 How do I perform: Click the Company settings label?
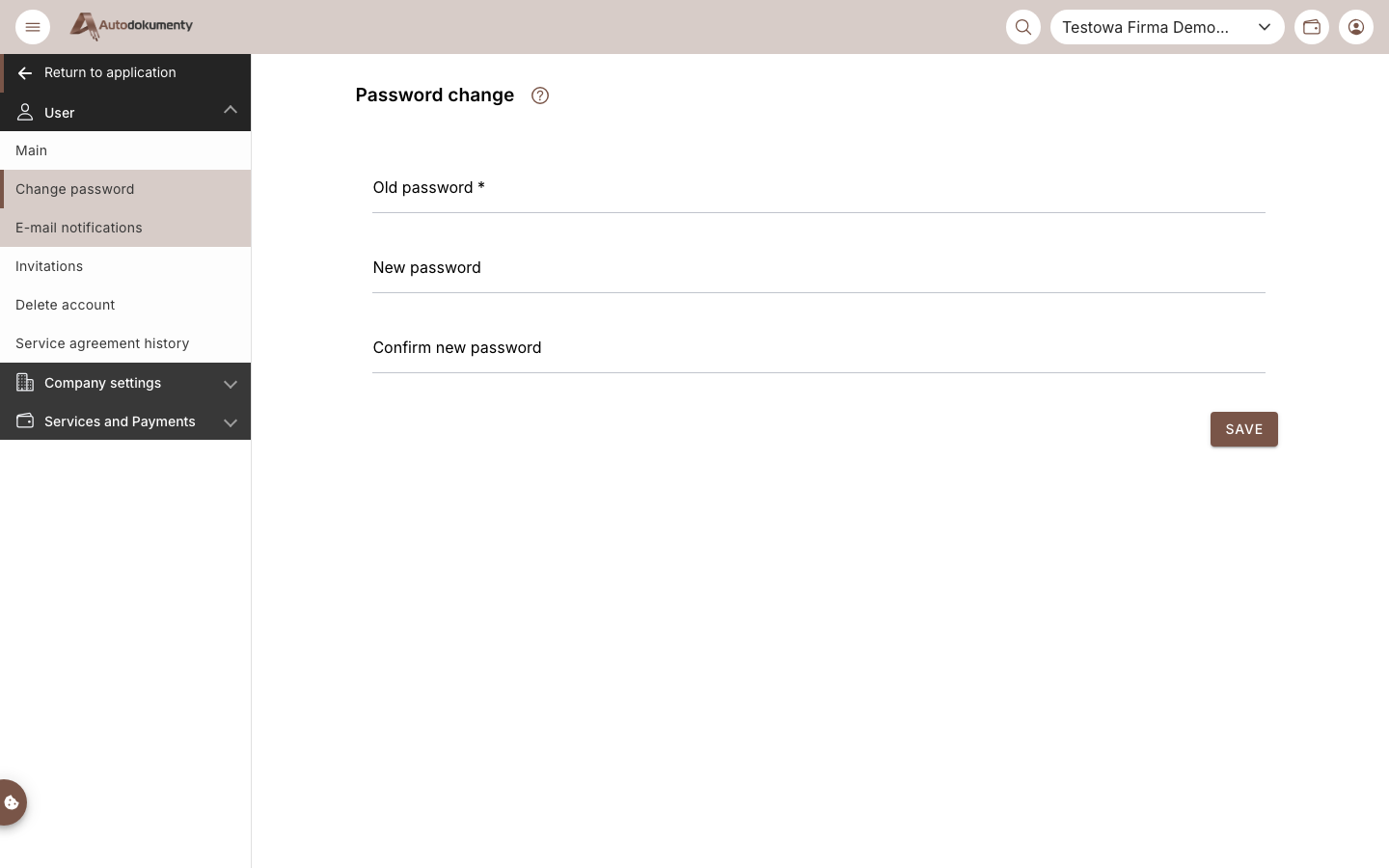102,383
